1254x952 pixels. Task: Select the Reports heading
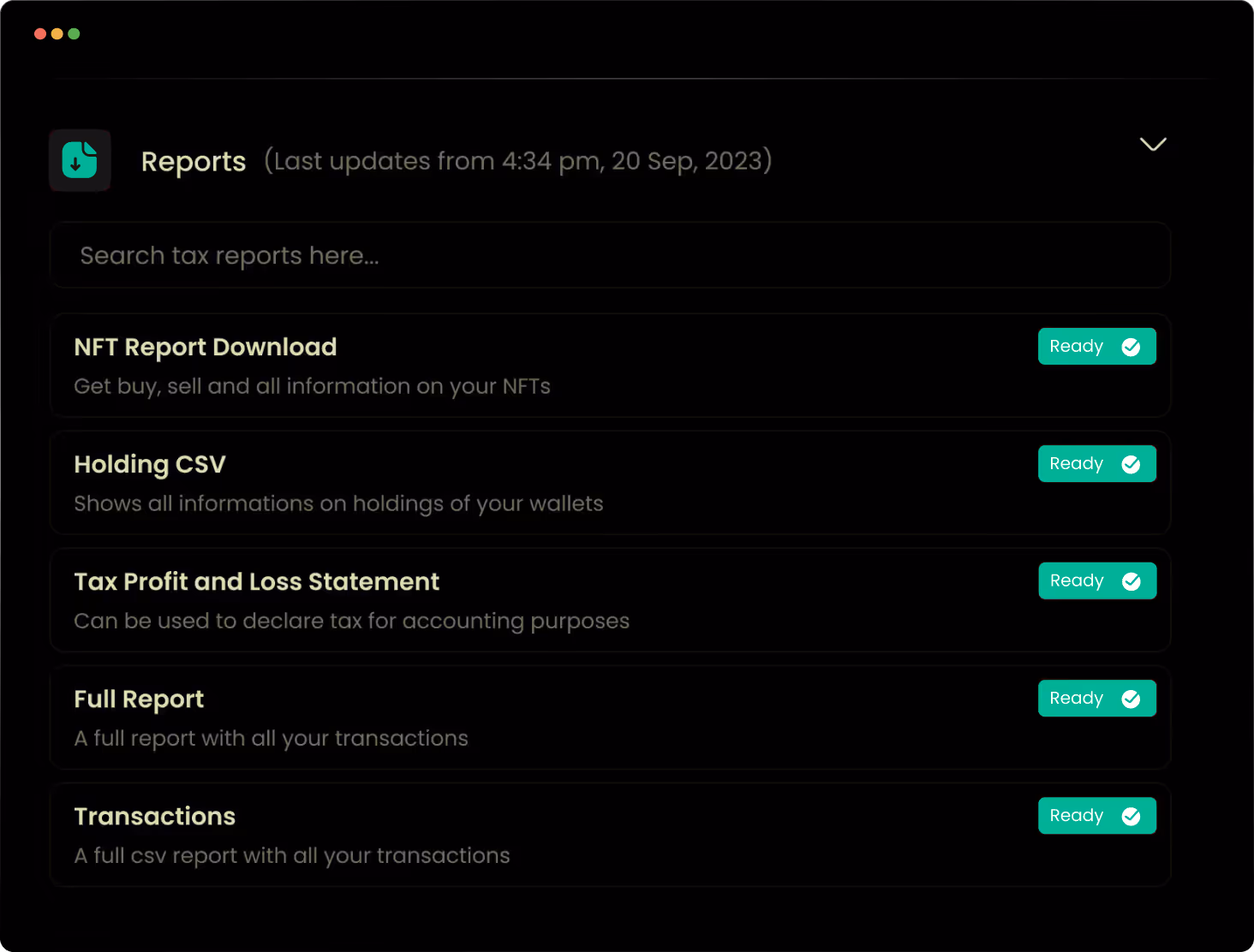tap(194, 161)
